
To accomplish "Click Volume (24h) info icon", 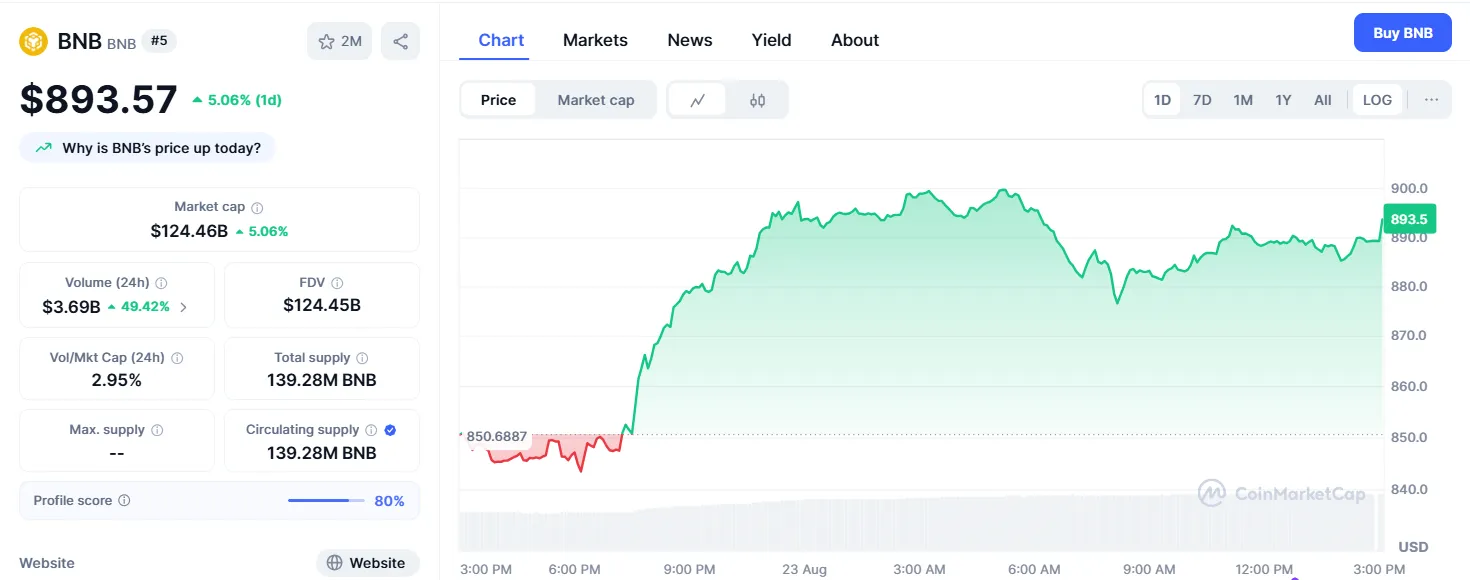I will pyautogui.click(x=161, y=283).
